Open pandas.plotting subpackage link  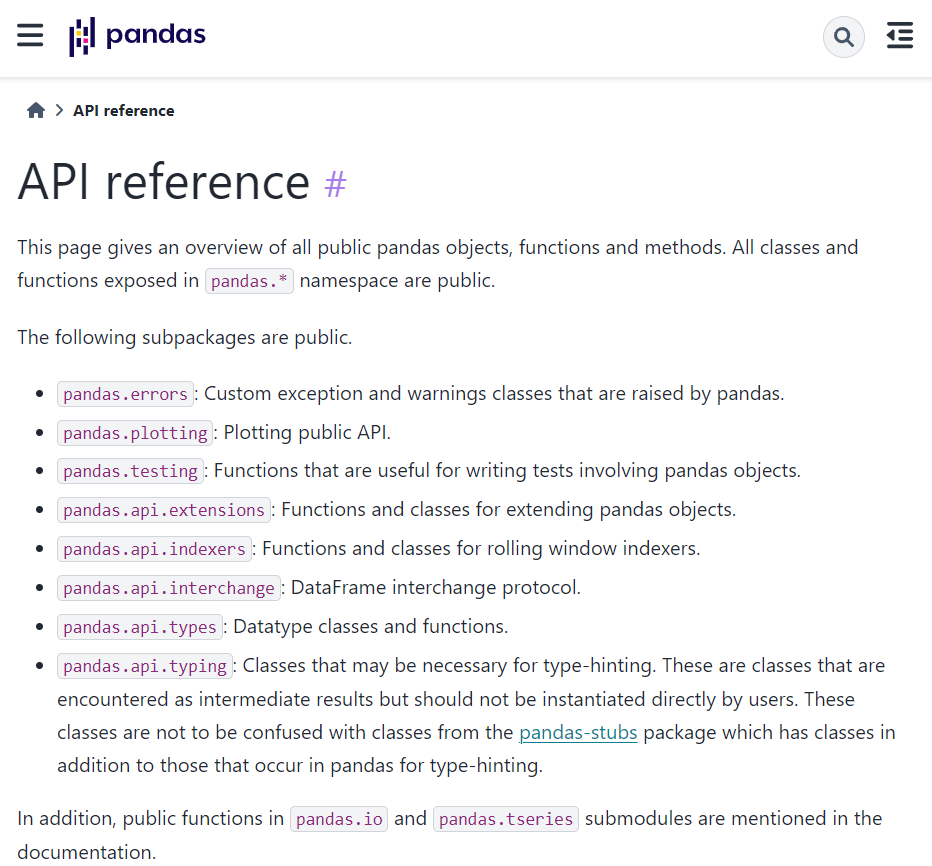coord(135,433)
